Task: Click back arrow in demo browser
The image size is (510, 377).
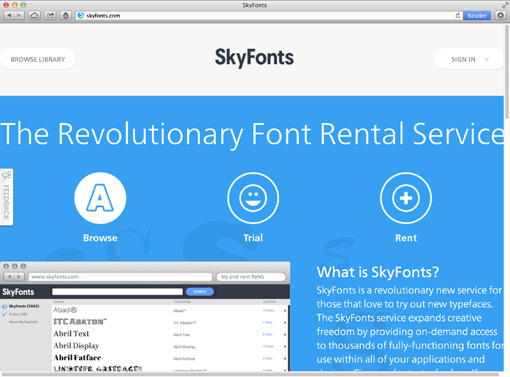Action: pos(9,277)
